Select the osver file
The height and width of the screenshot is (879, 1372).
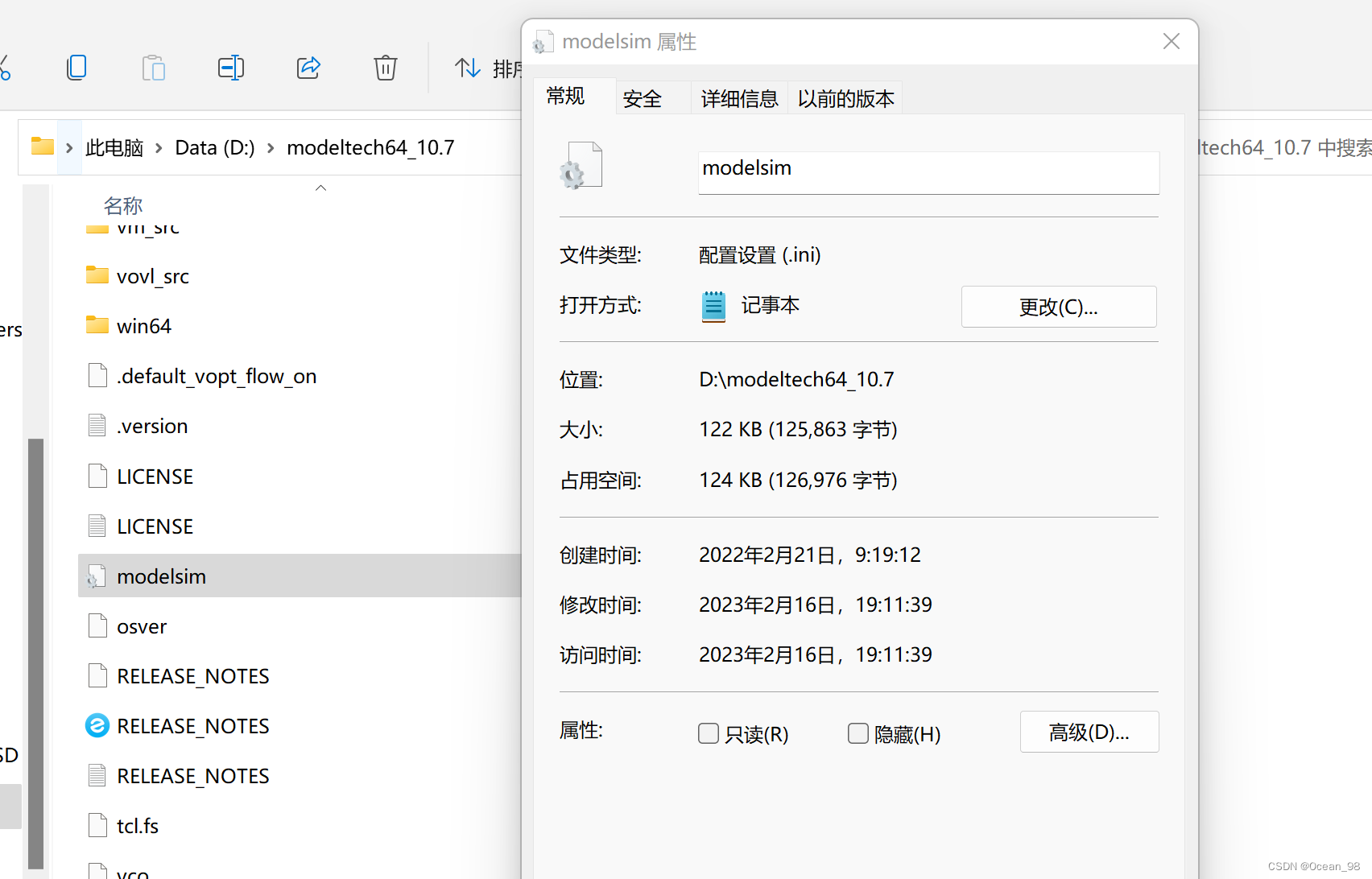point(300,626)
